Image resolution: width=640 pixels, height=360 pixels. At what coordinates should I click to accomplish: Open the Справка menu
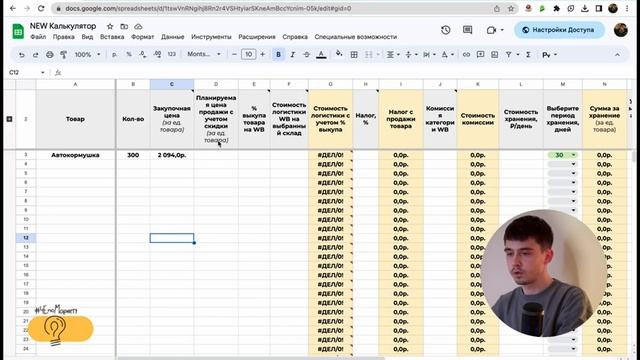point(295,37)
